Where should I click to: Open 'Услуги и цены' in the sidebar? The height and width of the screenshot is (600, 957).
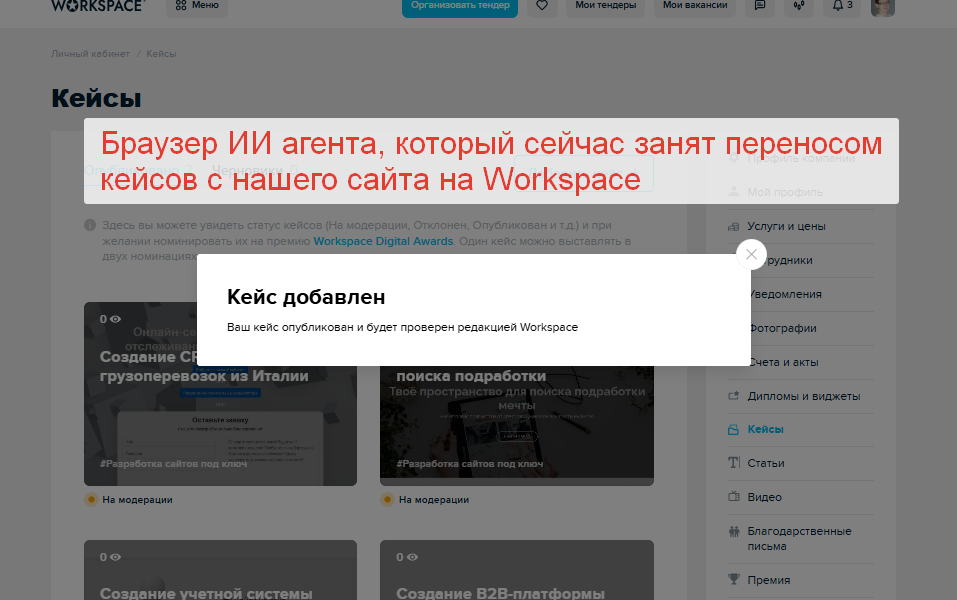tap(786, 226)
